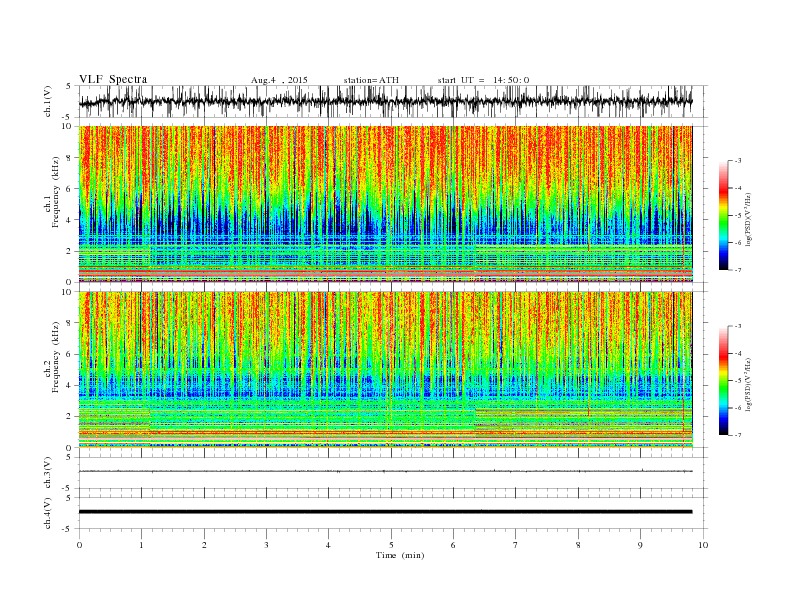Click time axis tick label "1"
Screen dimensions: 792x612
[141, 545]
